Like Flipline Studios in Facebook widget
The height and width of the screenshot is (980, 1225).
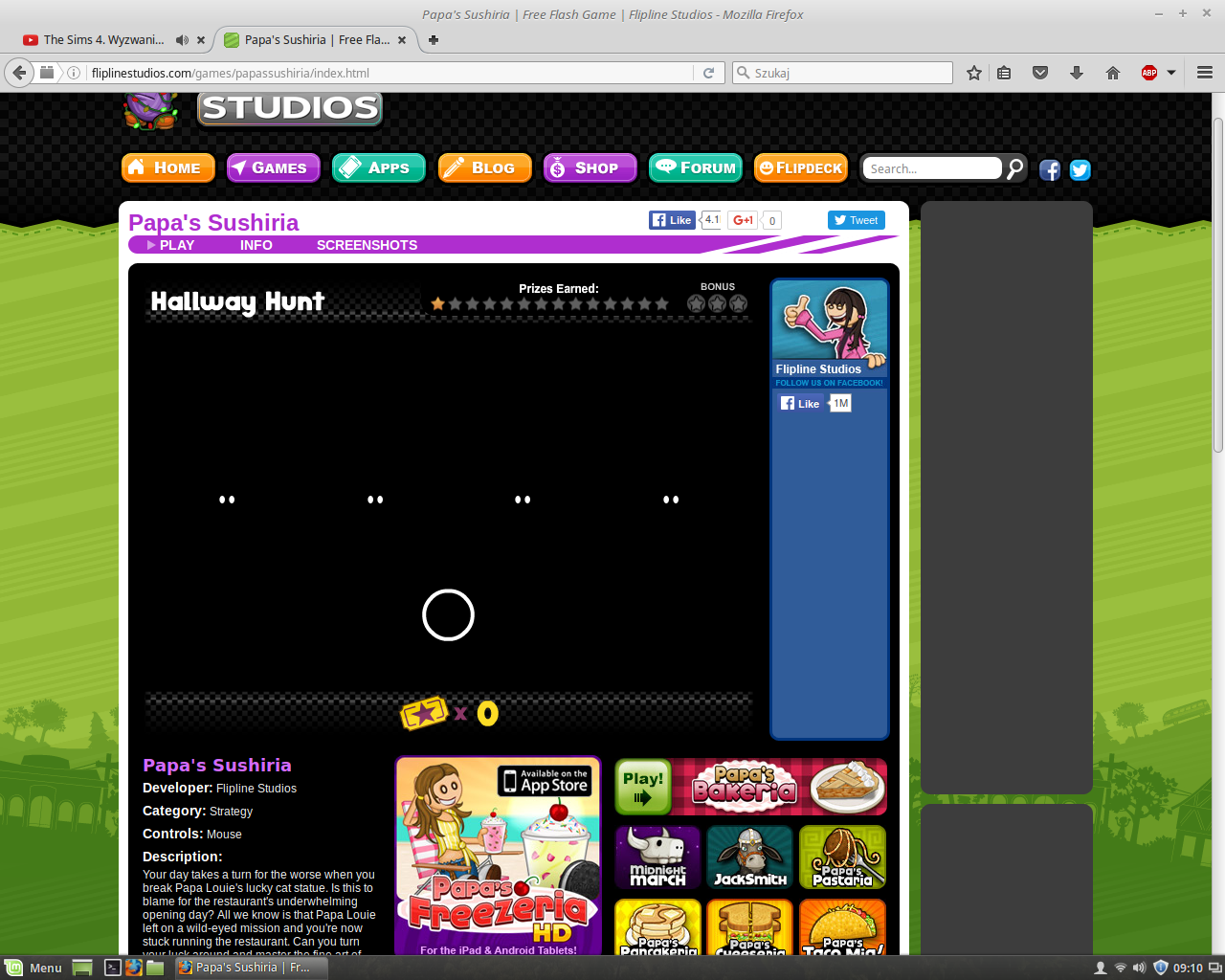[x=800, y=403]
